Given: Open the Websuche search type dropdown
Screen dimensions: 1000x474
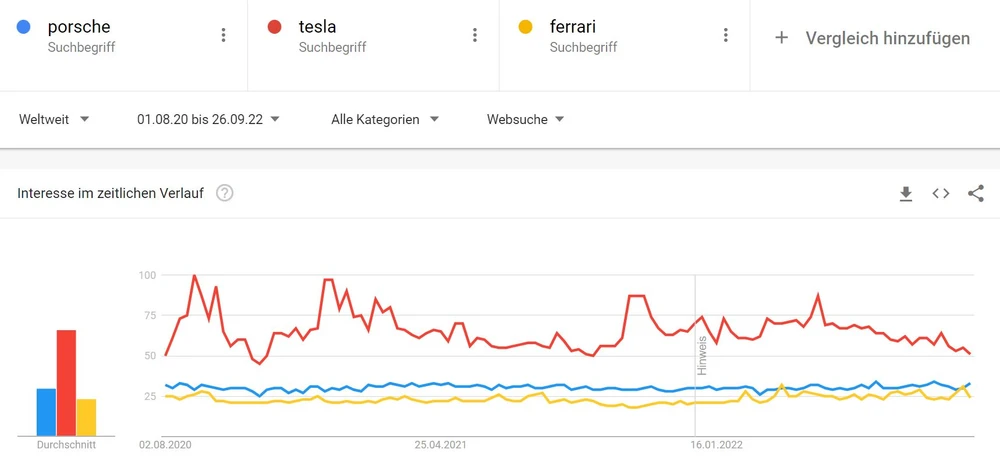Looking at the screenshot, I should tap(525, 120).
